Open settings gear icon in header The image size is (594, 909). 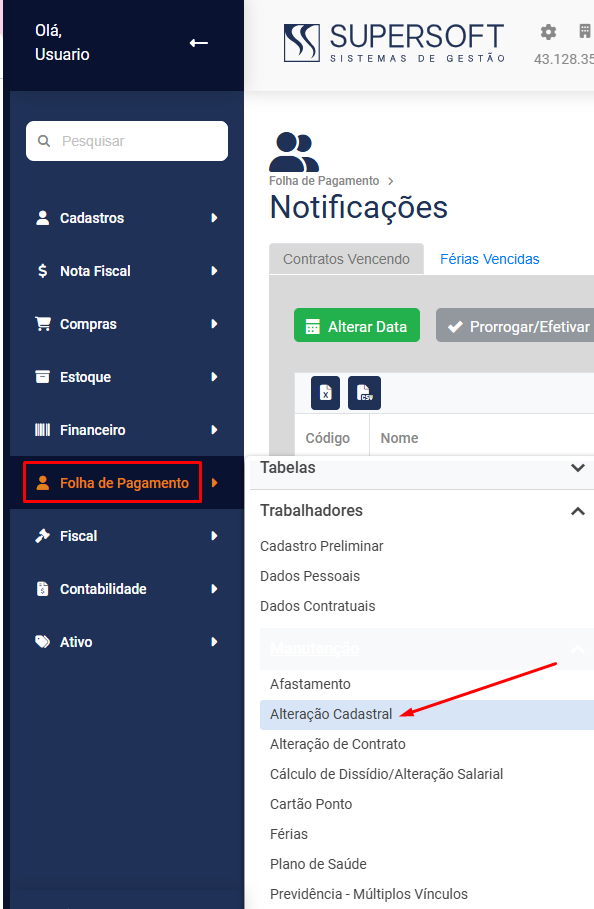[x=548, y=32]
